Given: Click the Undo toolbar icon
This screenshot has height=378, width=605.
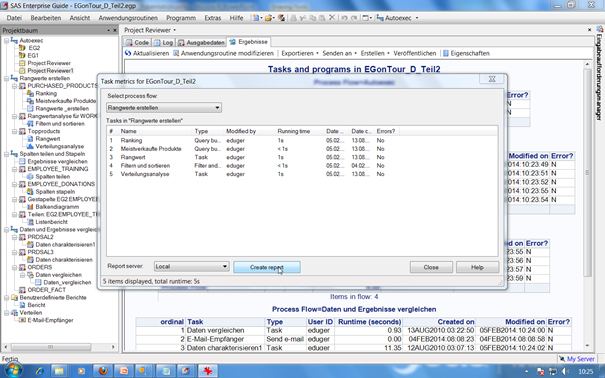Looking at the screenshot, I should pyautogui.click(x=344, y=18).
